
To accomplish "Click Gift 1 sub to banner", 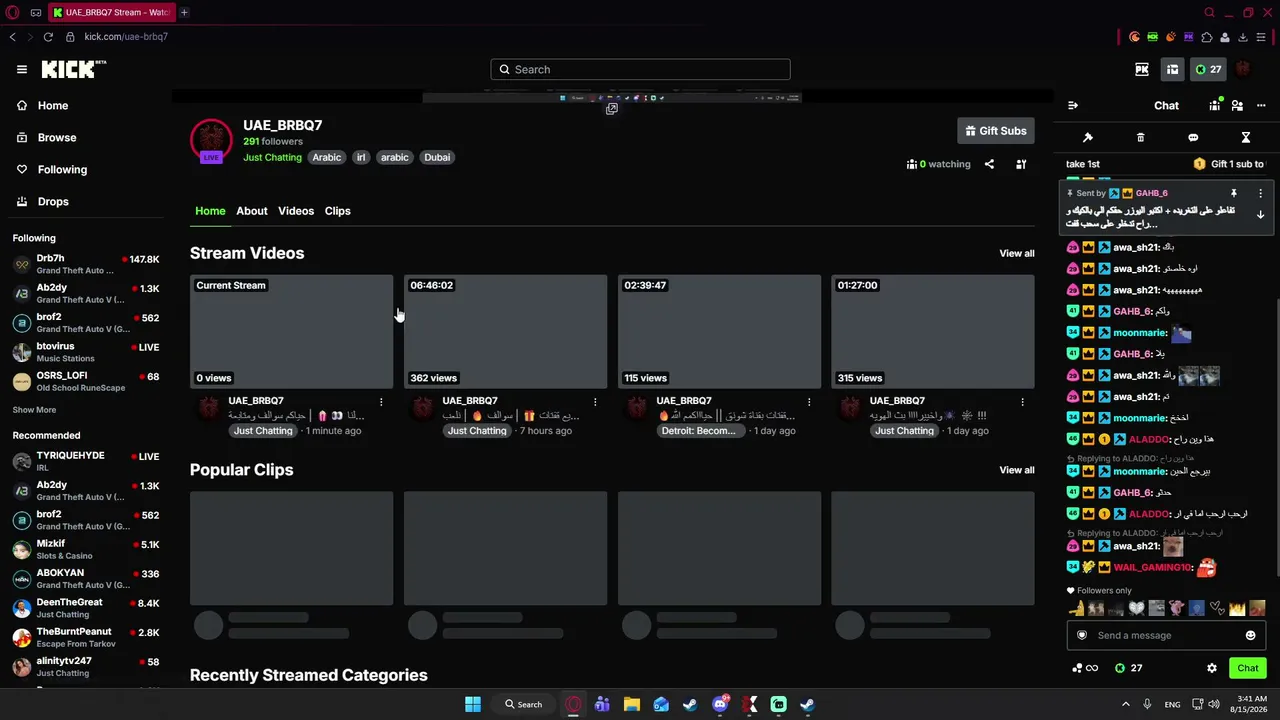I will (x=1229, y=164).
